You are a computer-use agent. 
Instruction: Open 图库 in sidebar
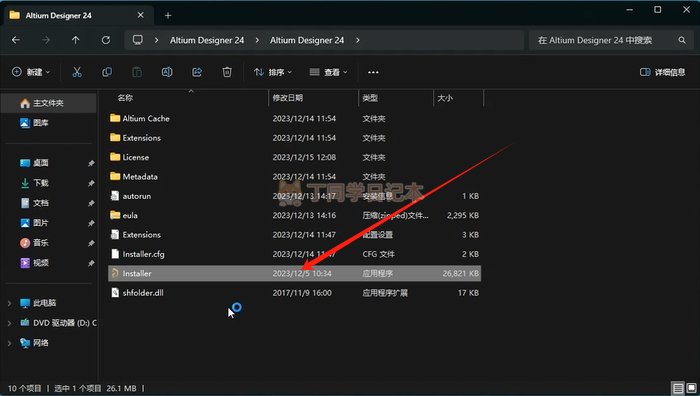[x=41, y=123]
